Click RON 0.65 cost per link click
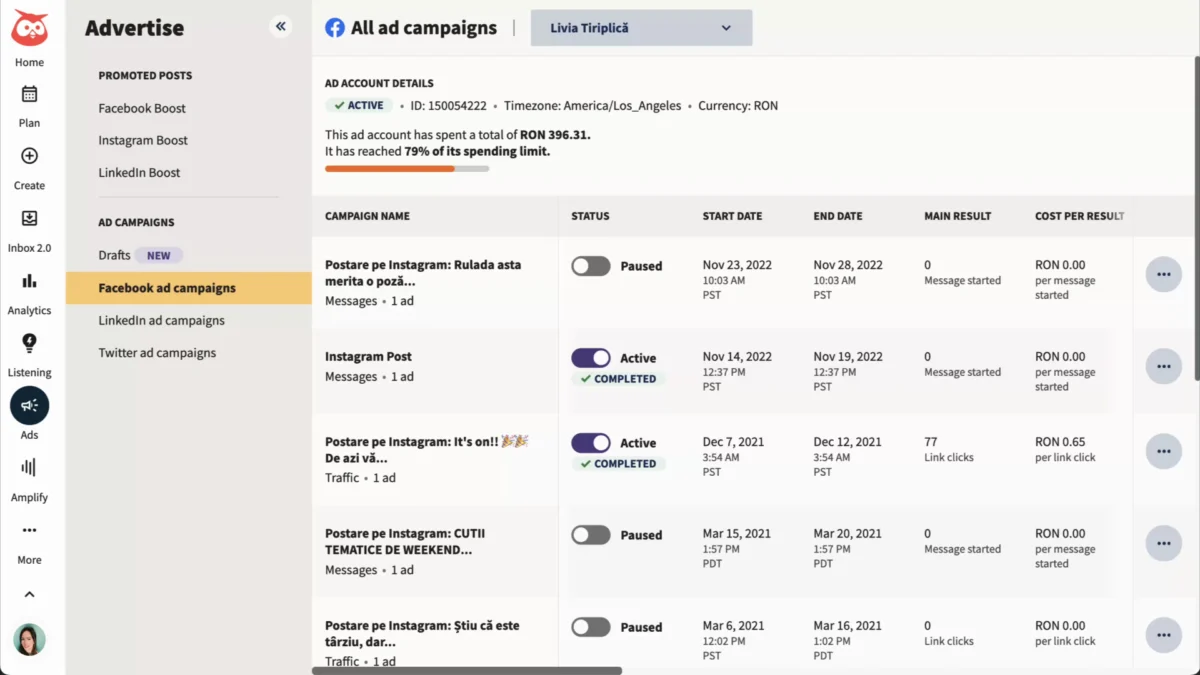This screenshot has height=675, width=1200. tap(1065, 449)
